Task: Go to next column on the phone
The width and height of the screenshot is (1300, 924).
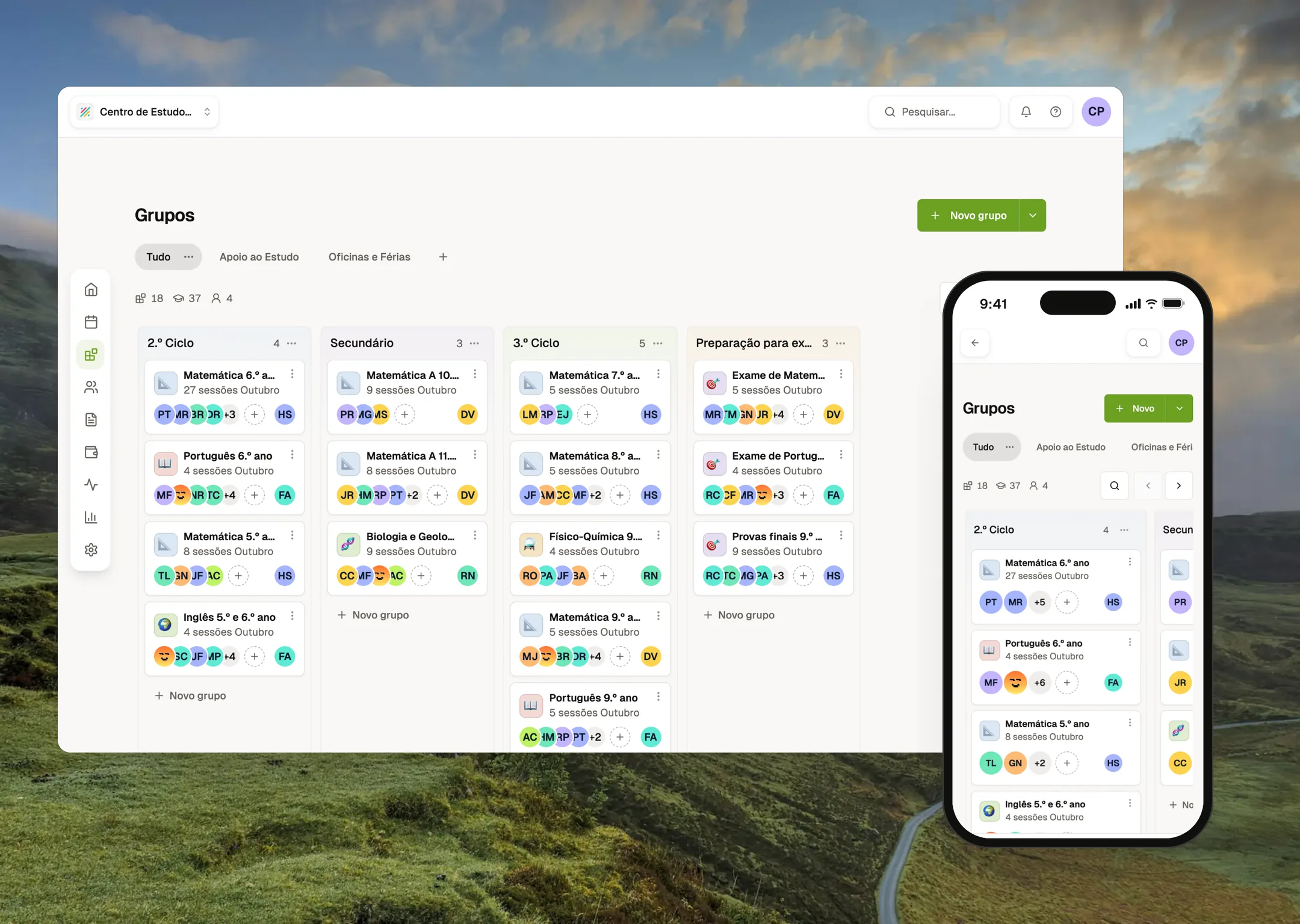Action: [x=1178, y=485]
